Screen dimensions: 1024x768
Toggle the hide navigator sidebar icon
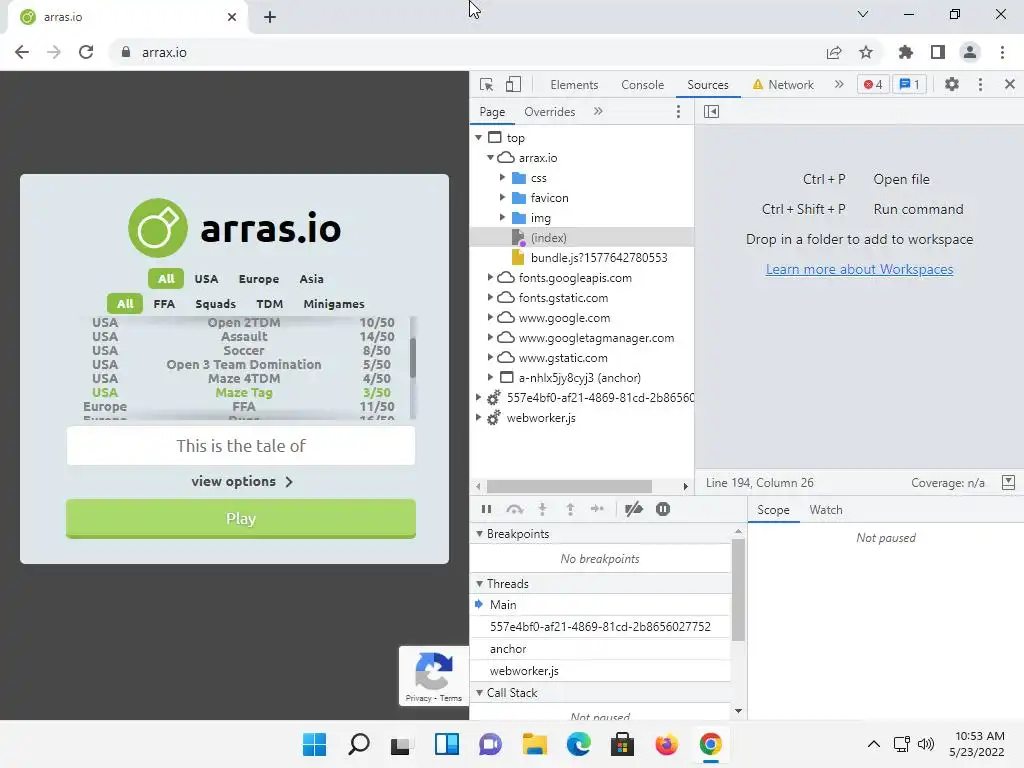tap(711, 112)
